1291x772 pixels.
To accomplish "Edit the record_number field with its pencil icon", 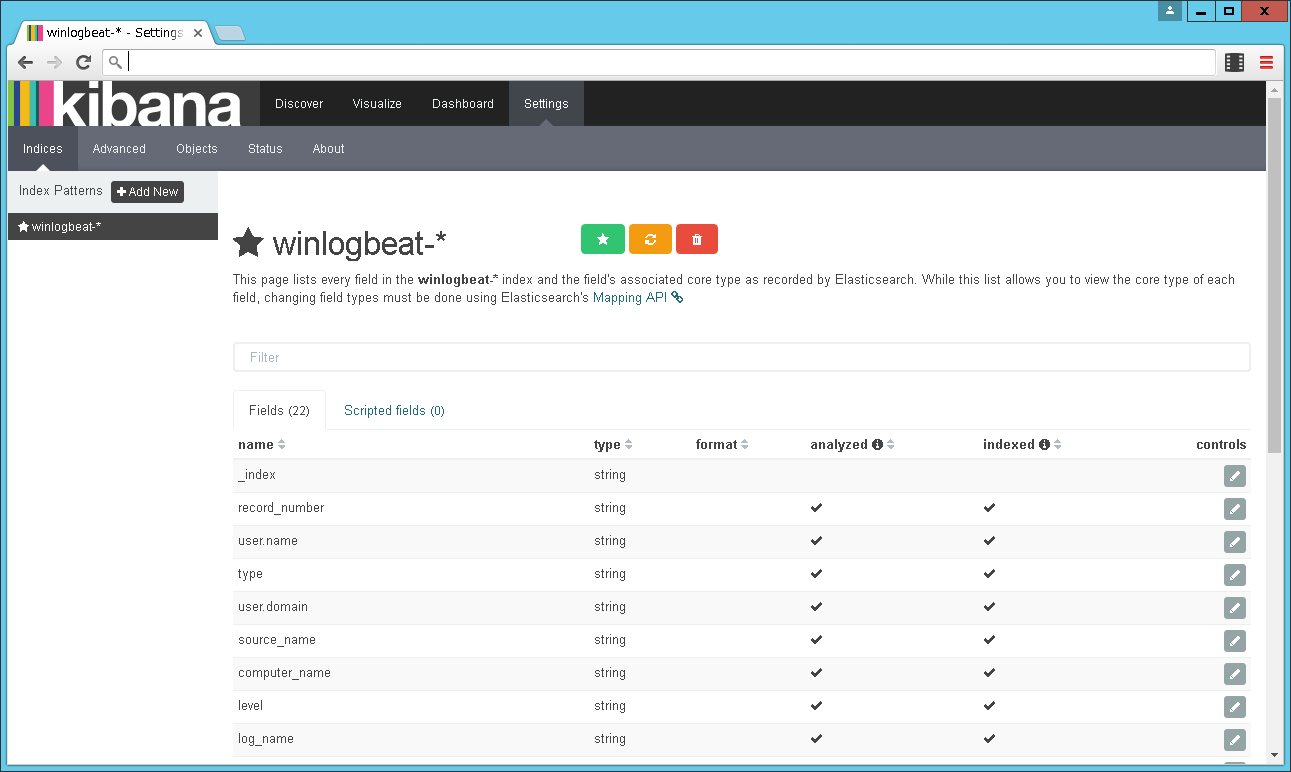I will 1234,509.
